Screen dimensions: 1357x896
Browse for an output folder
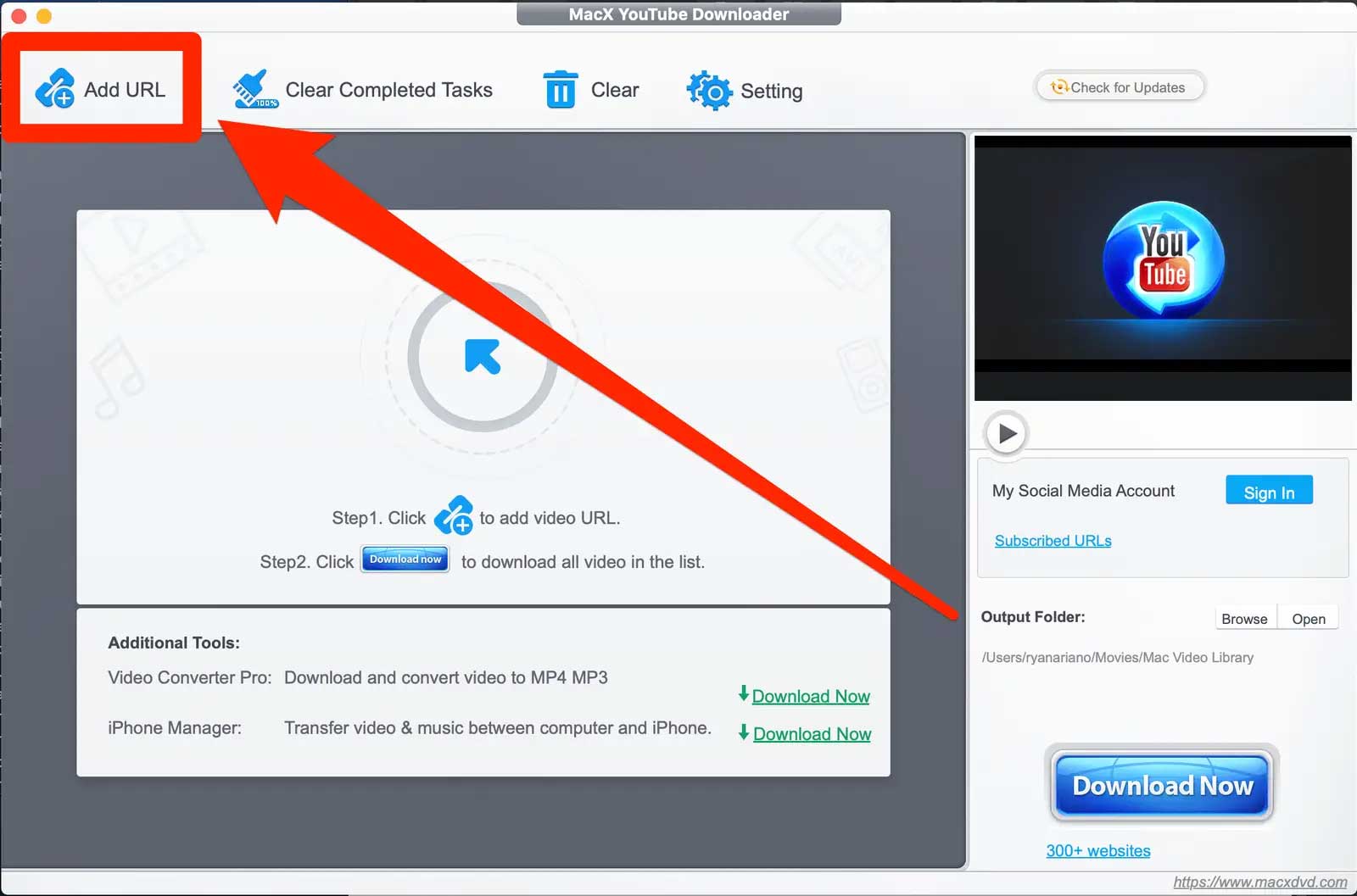point(1244,619)
